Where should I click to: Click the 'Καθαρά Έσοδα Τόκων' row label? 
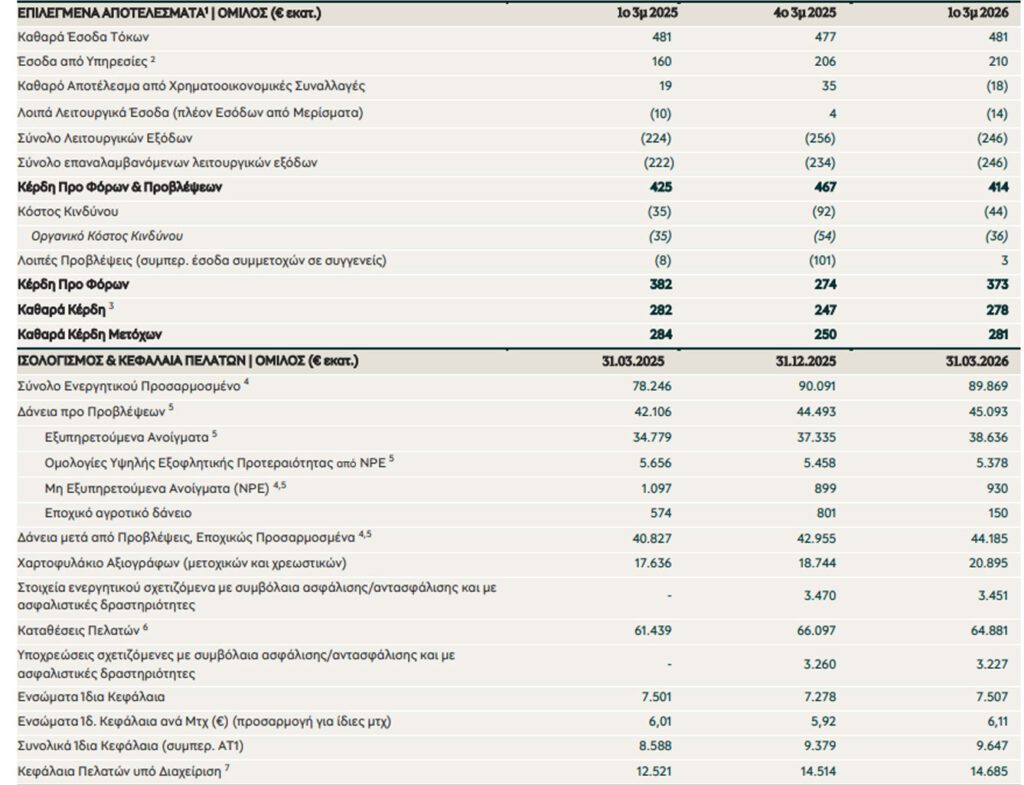[83, 38]
